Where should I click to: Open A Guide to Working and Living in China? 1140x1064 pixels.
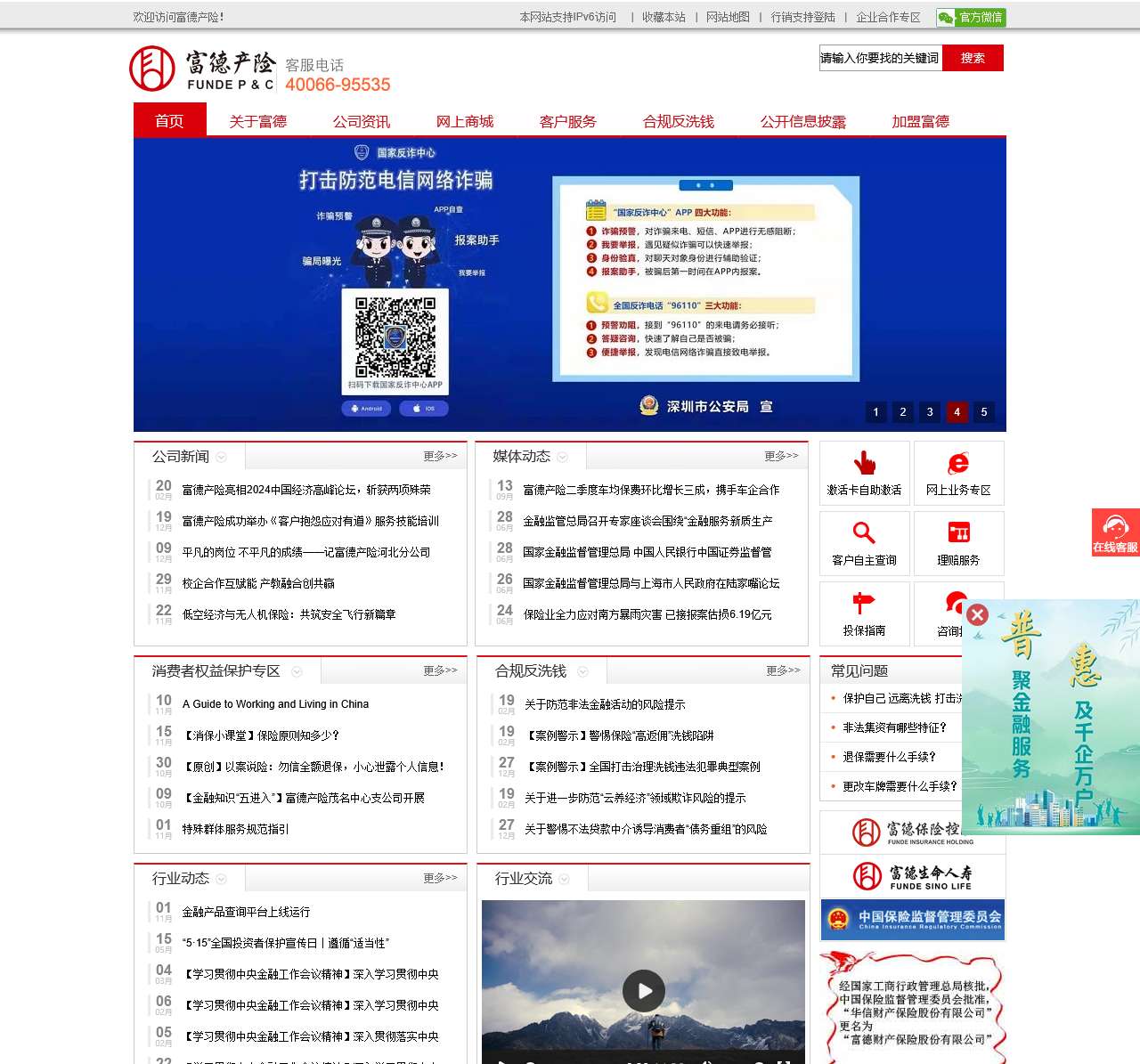click(x=275, y=704)
